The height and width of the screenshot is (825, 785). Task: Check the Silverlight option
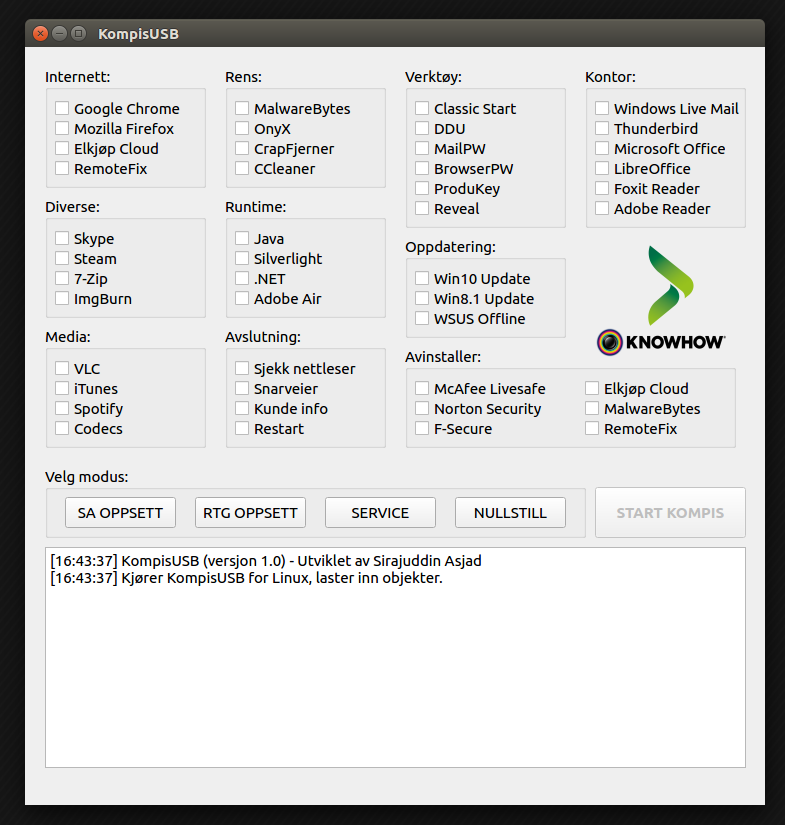pos(242,258)
